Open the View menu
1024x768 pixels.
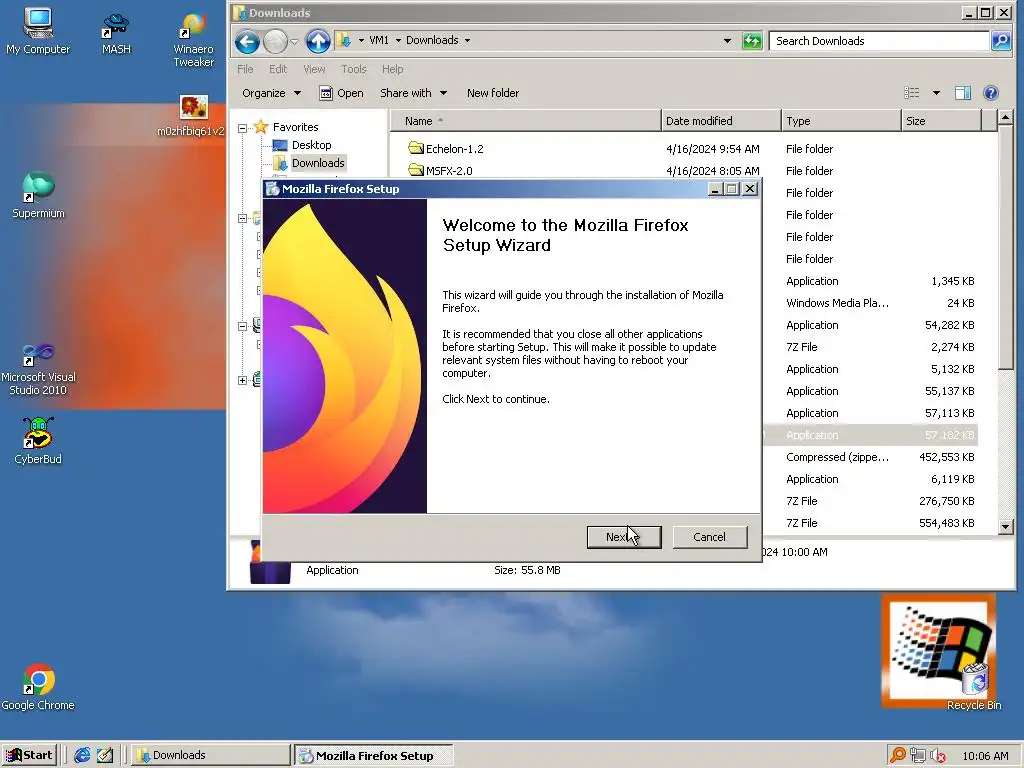tap(313, 69)
